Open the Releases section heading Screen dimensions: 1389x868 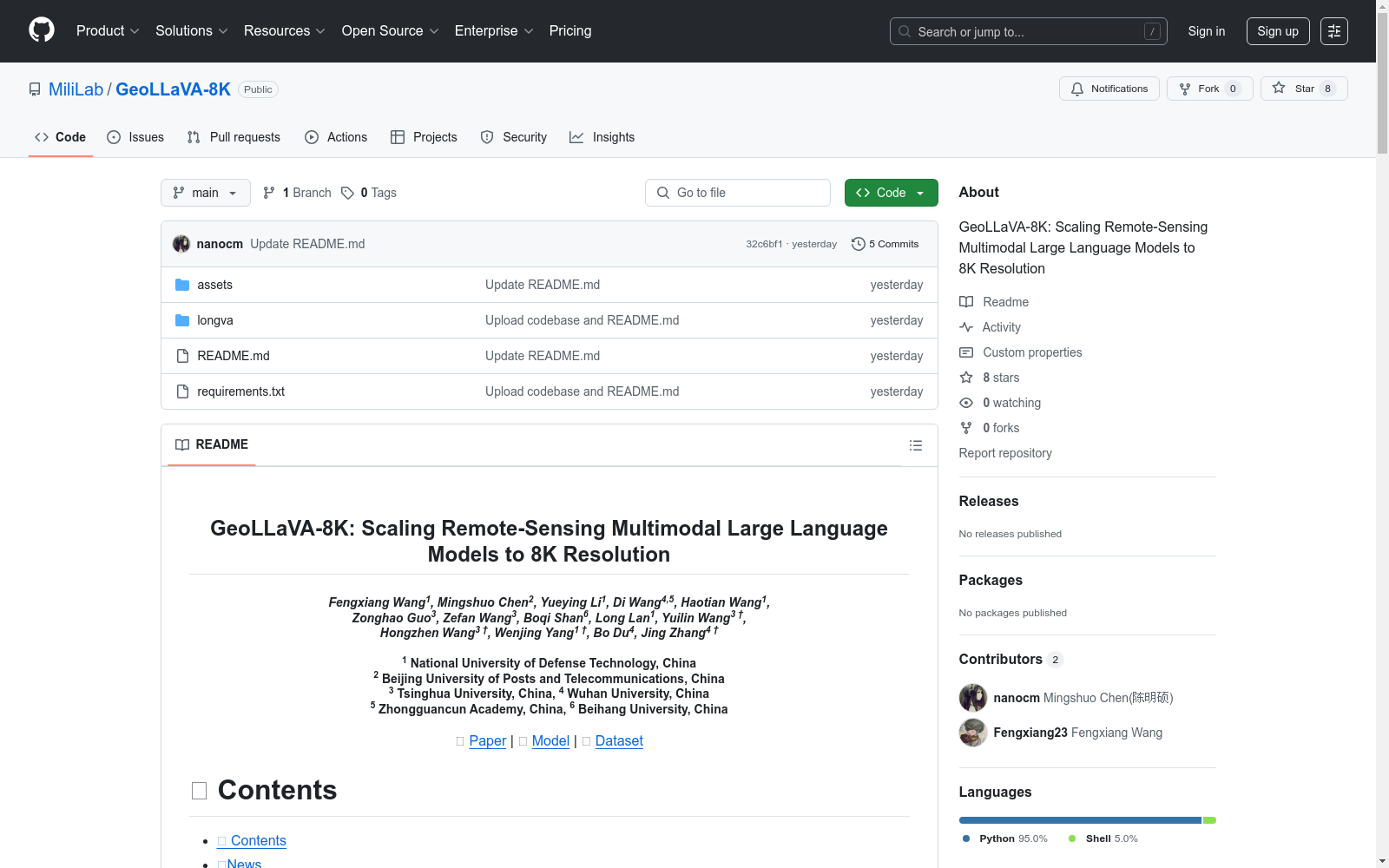(x=989, y=501)
